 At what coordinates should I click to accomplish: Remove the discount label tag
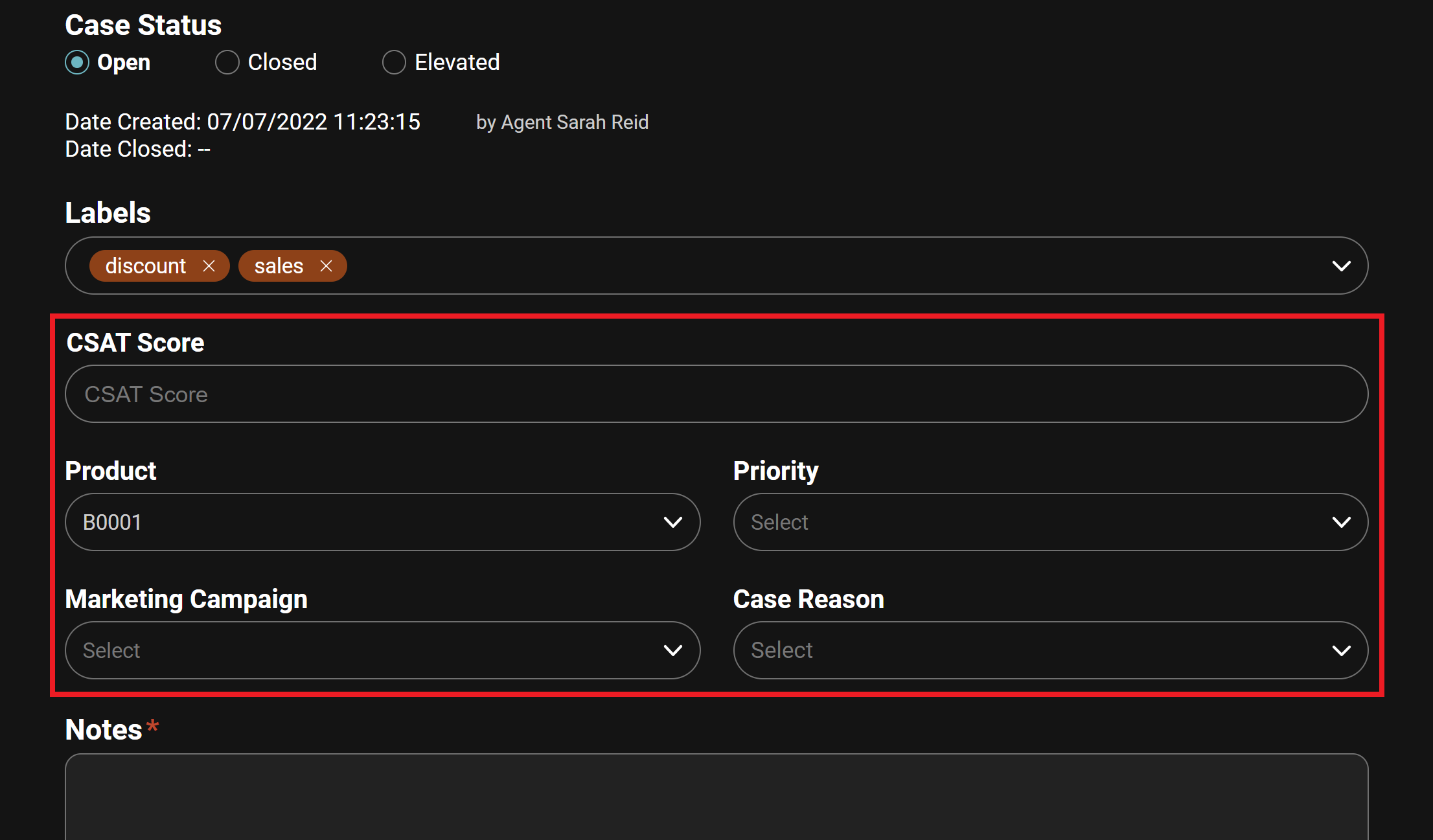point(209,266)
